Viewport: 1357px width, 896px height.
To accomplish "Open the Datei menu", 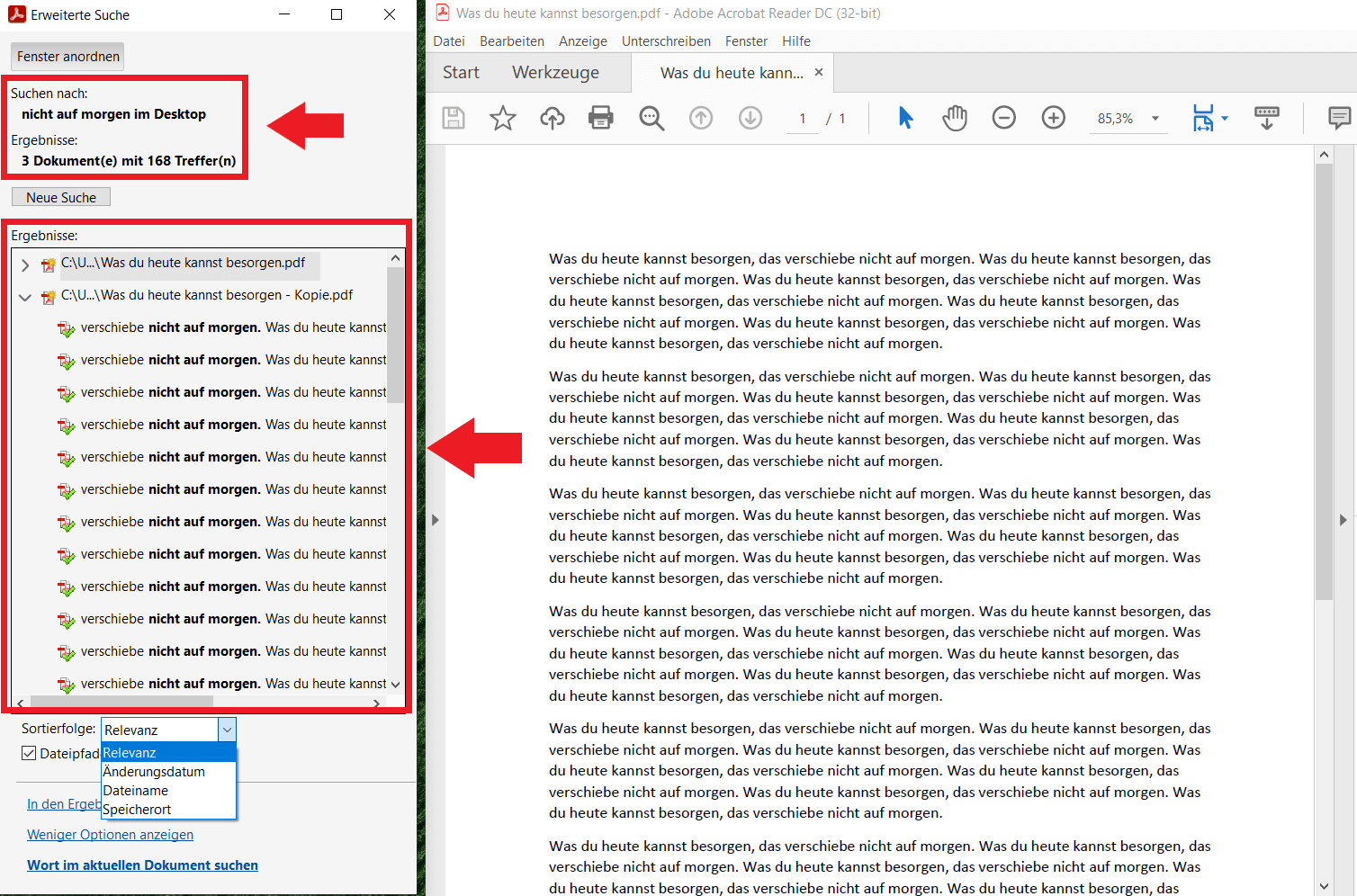I will point(449,41).
